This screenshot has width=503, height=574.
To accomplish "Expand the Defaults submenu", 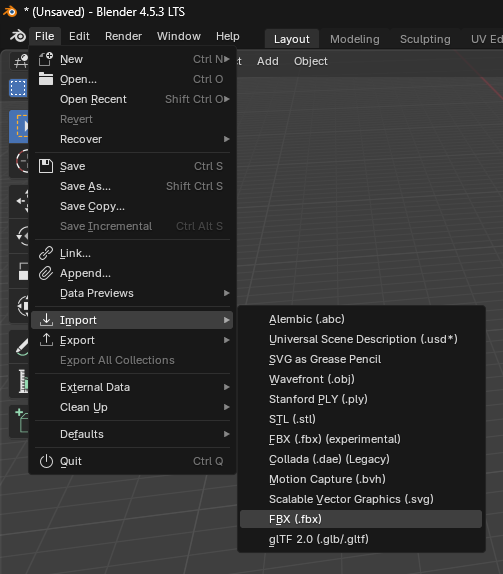I will (132, 434).
